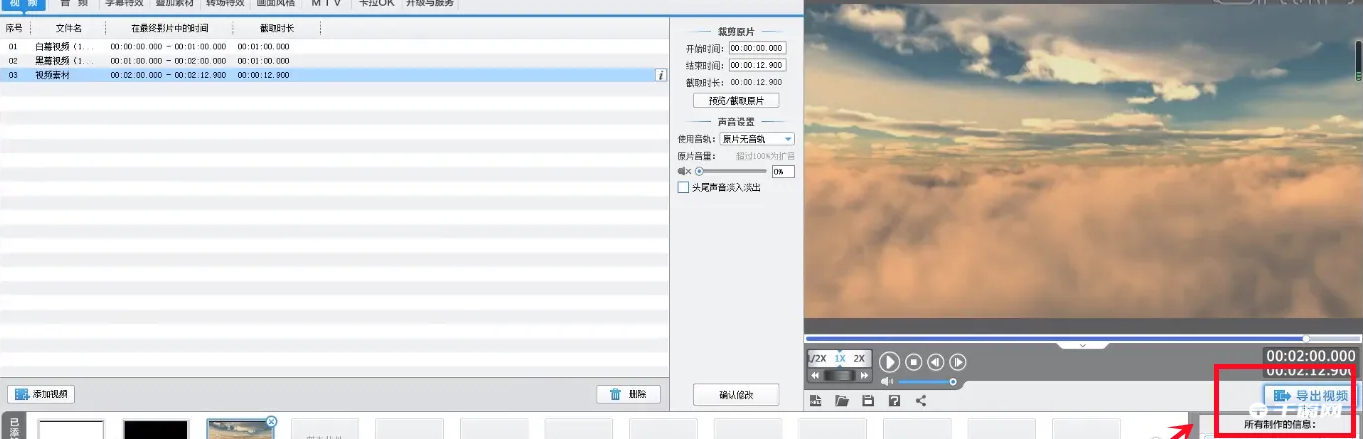
Task: Set playback speed to 1/2X
Action: tap(818, 358)
